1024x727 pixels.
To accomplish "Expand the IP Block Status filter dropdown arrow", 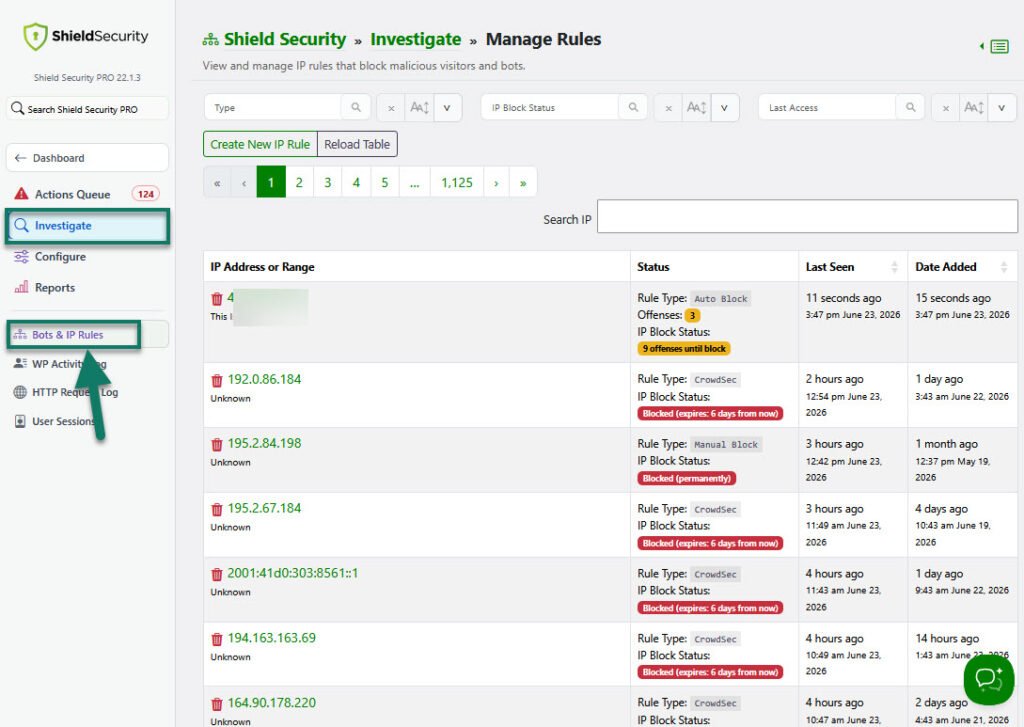I will (725, 108).
